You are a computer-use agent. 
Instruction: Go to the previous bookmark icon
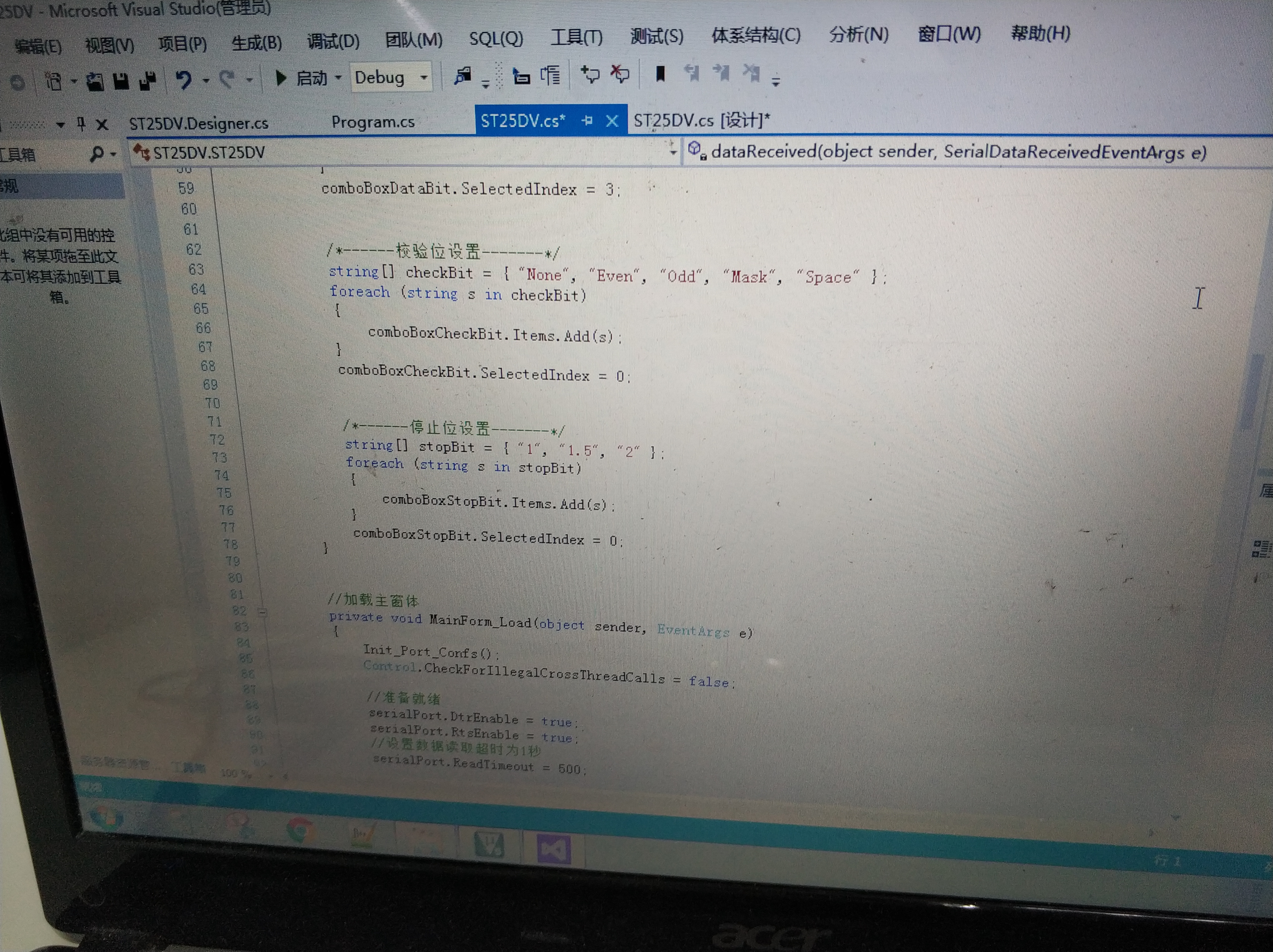(x=691, y=73)
